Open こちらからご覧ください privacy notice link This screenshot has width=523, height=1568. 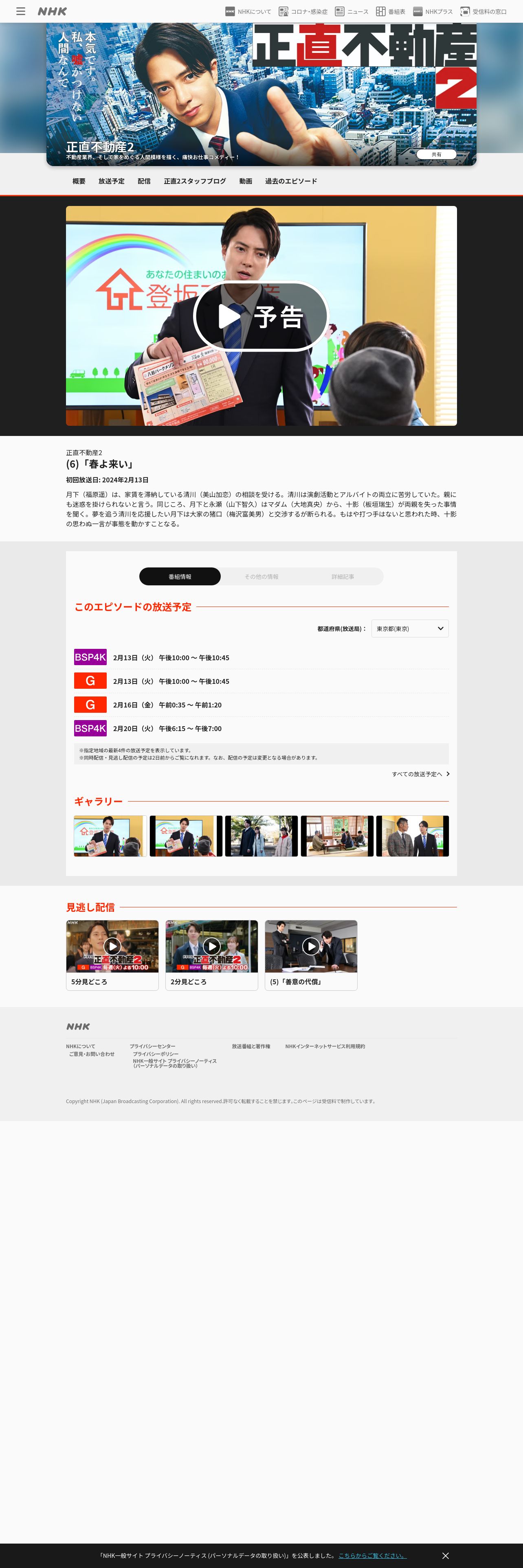point(373,1555)
